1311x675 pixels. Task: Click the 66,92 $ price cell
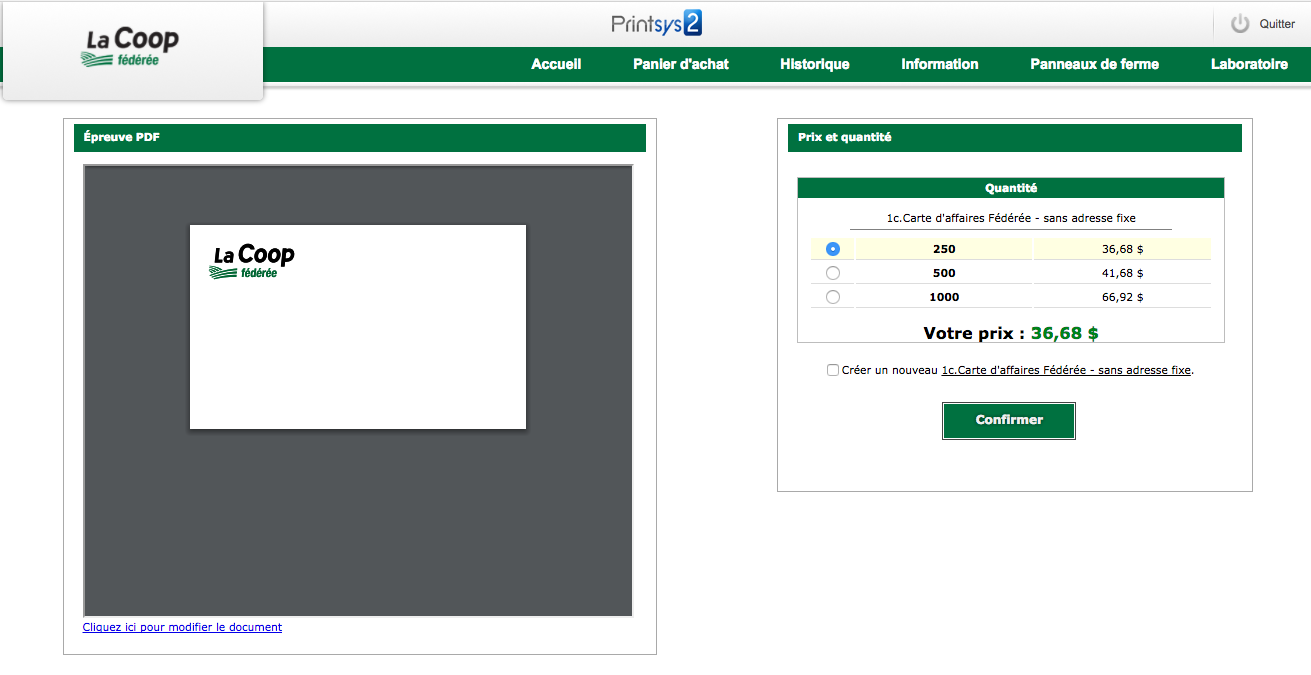click(1122, 297)
